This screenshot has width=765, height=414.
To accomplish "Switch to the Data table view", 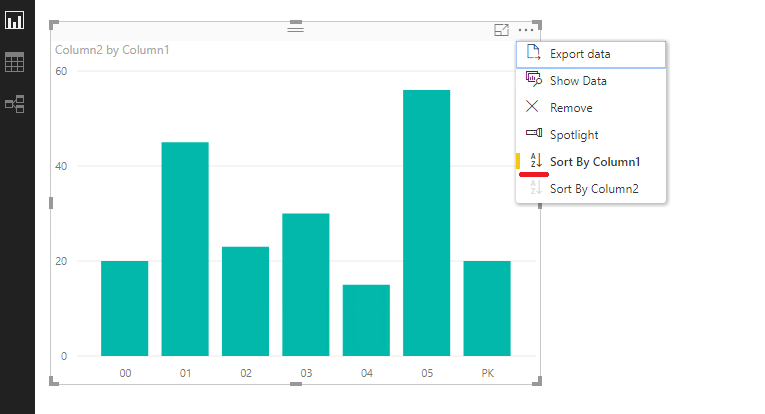I will tap(15, 62).
